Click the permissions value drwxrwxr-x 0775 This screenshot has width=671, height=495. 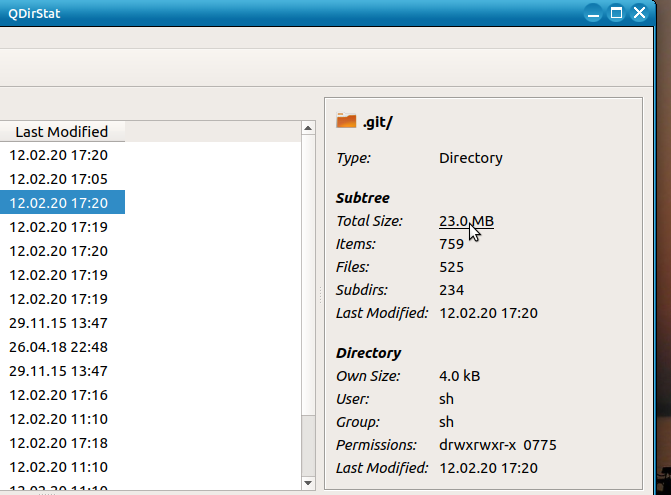(498, 445)
